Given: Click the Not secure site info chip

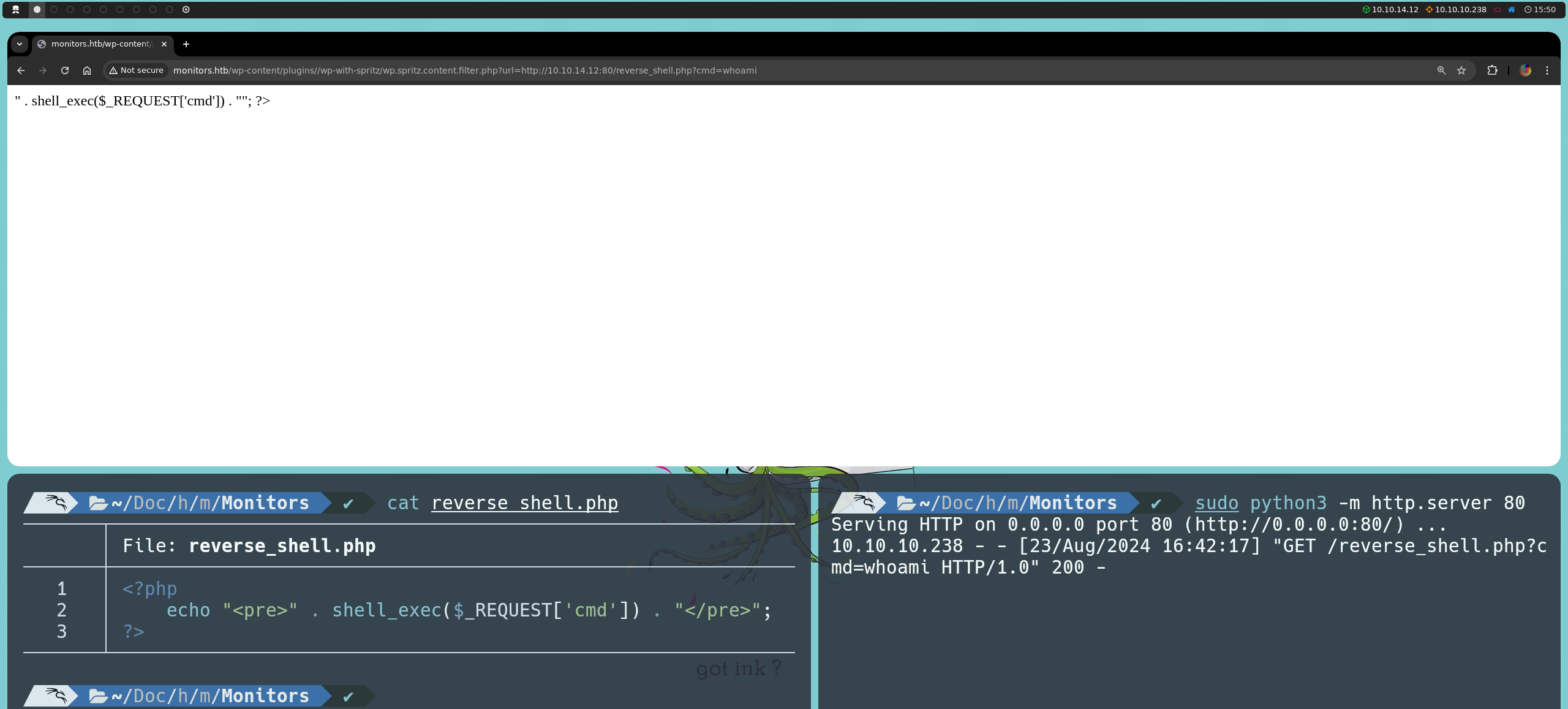Looking at the screenshot, I should (x=137, y=70).
